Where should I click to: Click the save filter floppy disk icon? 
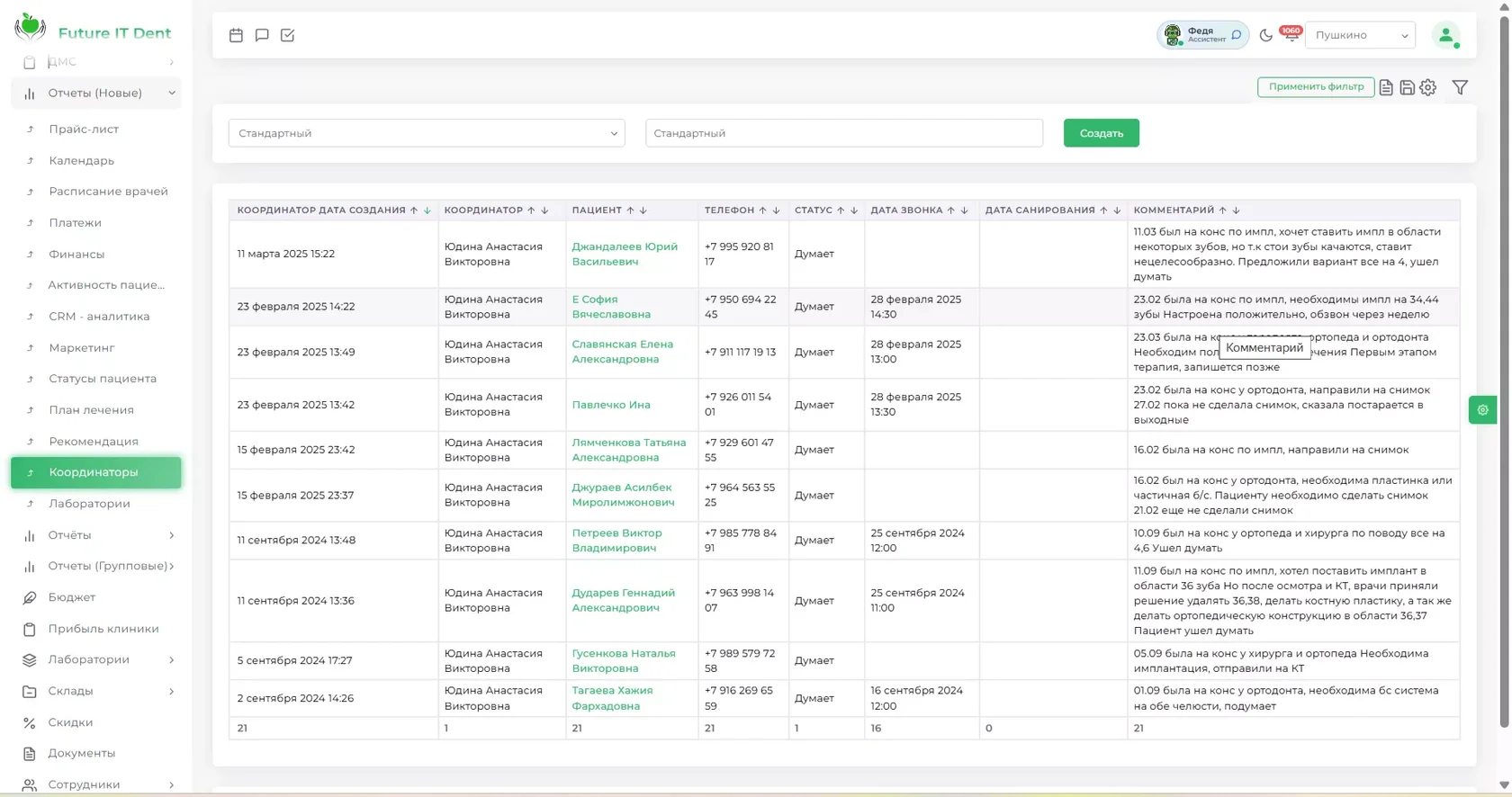pyautogui.click(x=1407, y=87)
